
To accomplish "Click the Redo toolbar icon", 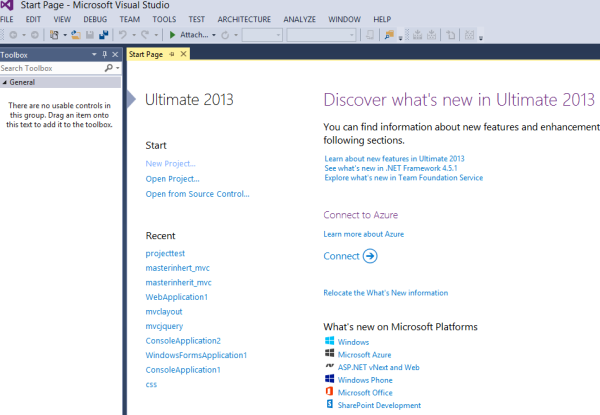I will [145, 35].
